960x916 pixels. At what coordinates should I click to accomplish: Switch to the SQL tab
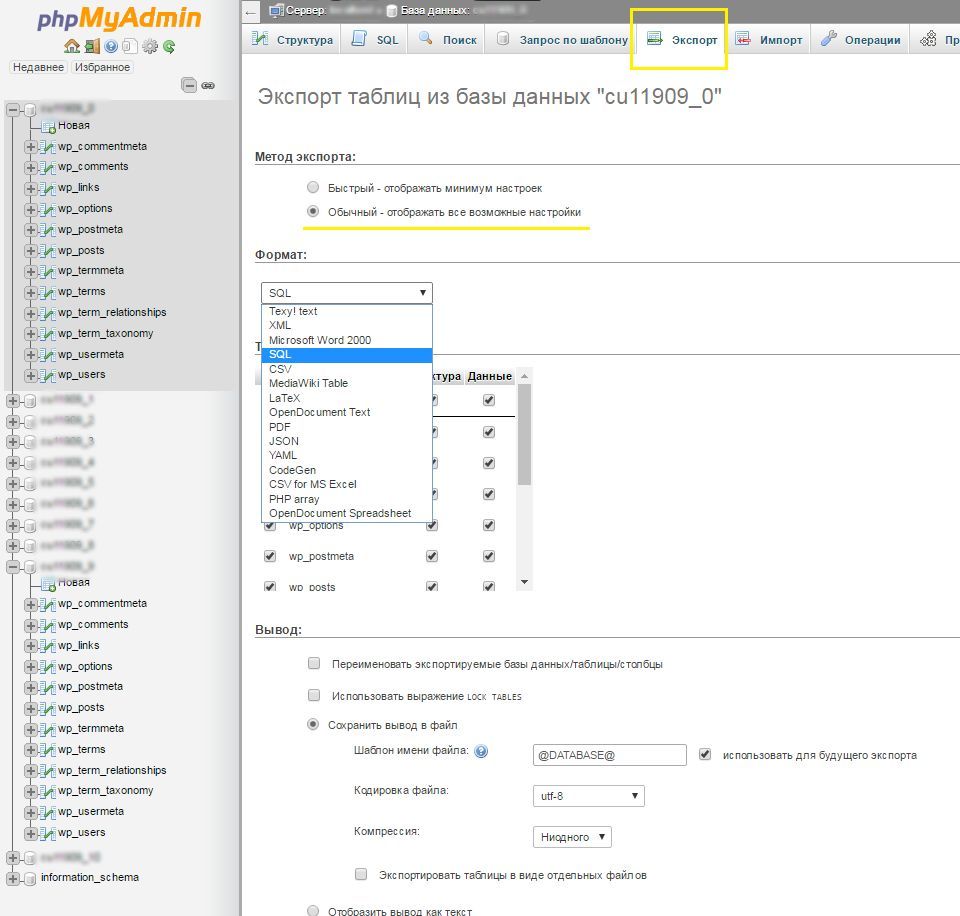coord(374,39)
